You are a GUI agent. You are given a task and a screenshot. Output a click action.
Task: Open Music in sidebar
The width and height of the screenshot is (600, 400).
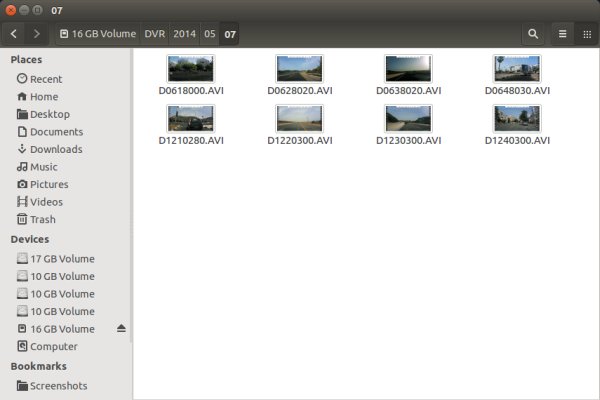coord(44,167)
